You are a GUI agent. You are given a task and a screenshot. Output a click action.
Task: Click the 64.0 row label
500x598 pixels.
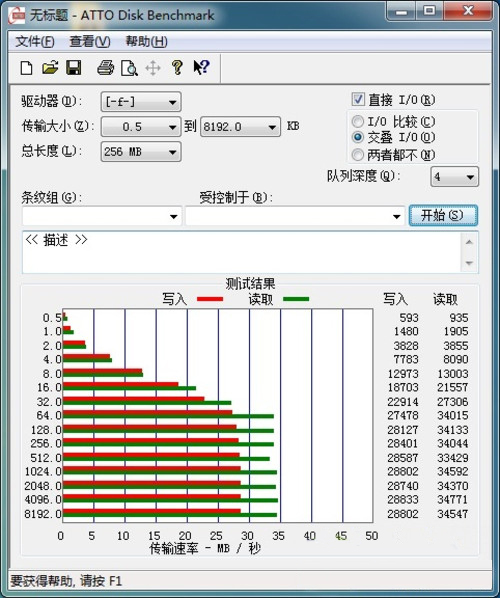coord(49,415)
